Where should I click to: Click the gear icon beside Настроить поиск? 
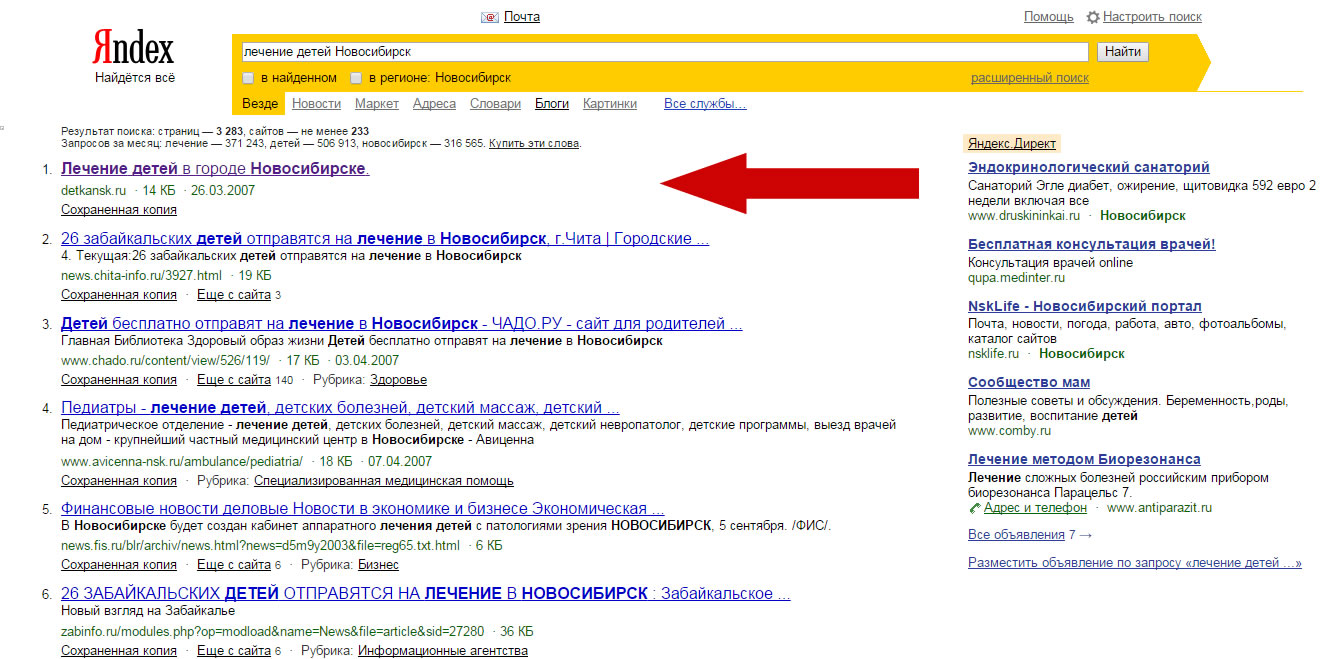click(1093, 17)
